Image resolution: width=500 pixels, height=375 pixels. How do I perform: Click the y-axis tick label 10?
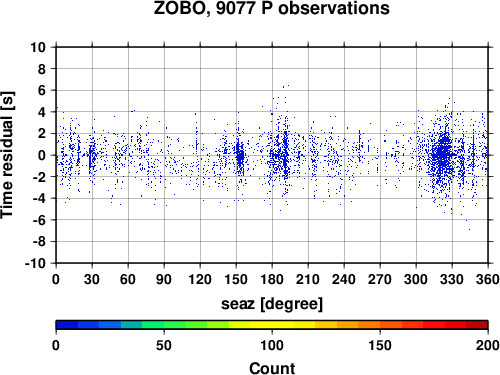[38, 47]
